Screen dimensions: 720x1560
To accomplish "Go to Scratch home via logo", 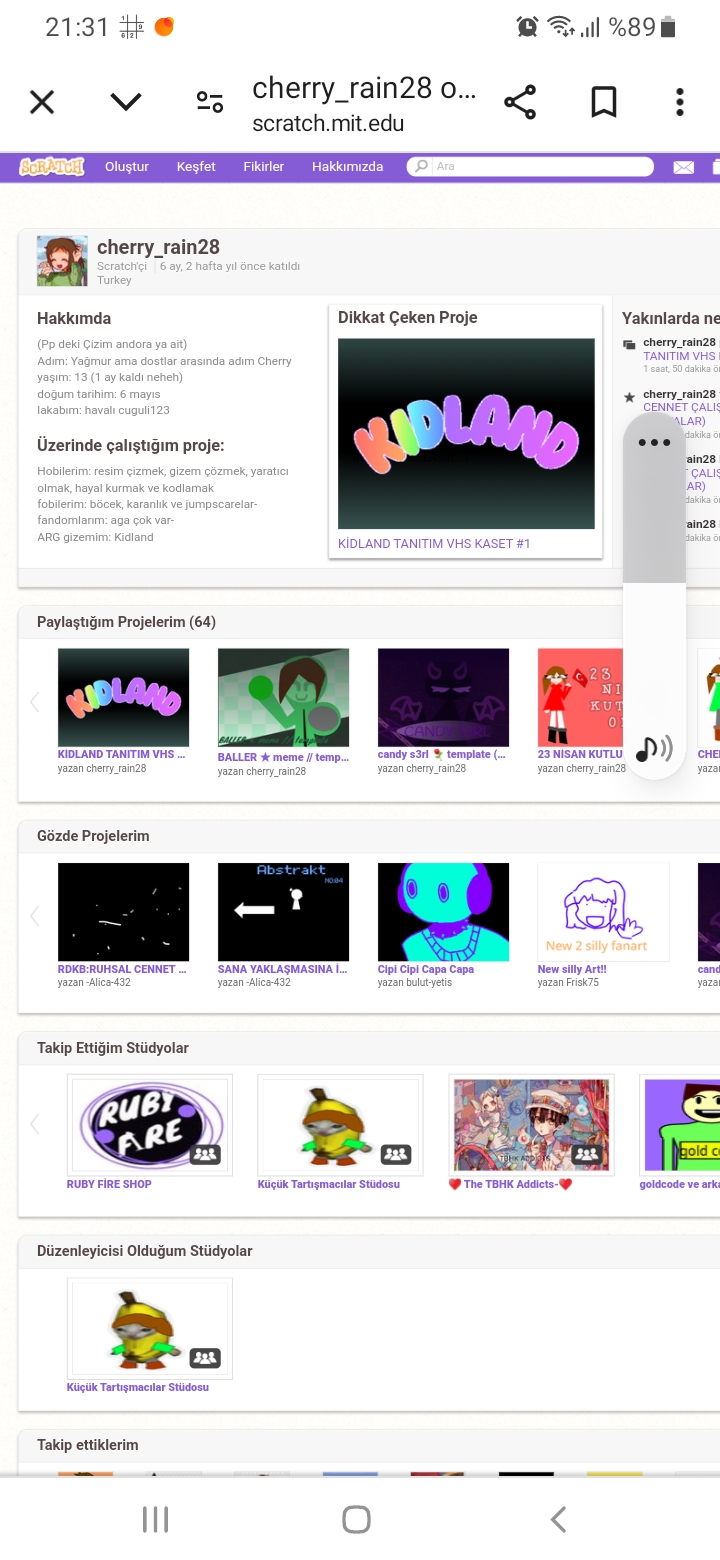I will click(x=52, y=167).
